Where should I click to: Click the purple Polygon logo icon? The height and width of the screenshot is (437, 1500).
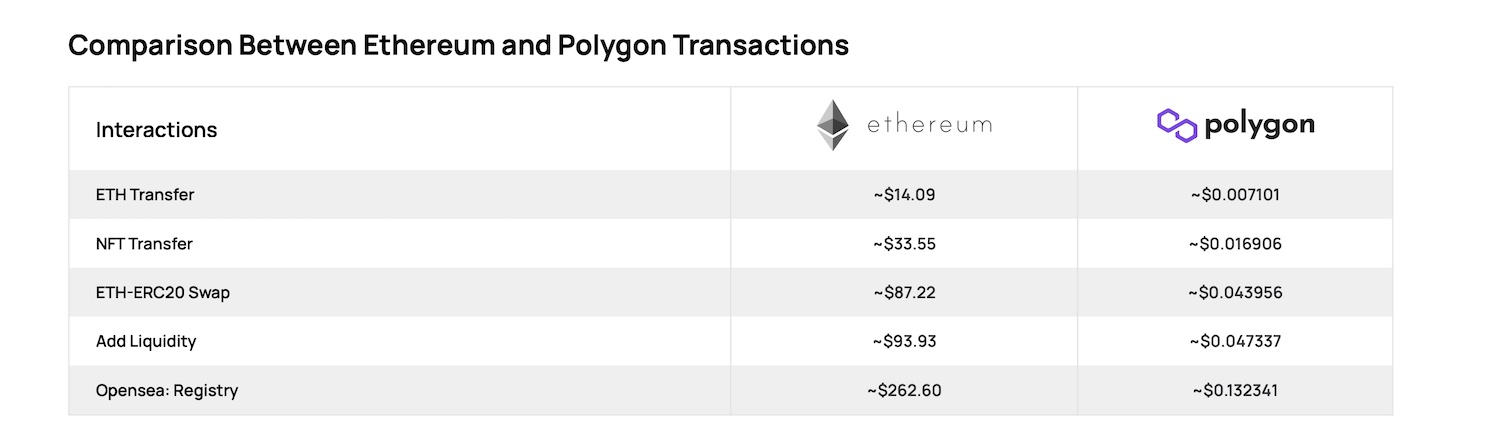click(x=1177, y=126)
